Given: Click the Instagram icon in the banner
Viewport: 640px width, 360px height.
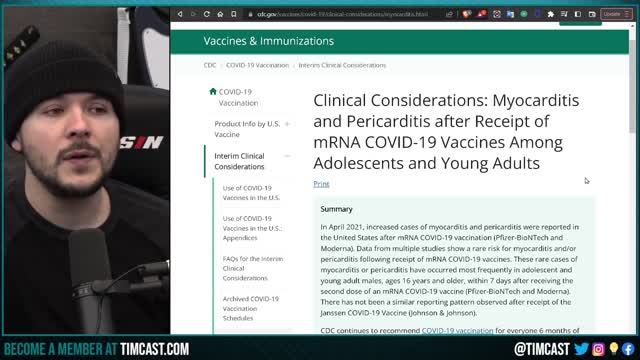Looking at the screenshot, I should coord(598,349).
